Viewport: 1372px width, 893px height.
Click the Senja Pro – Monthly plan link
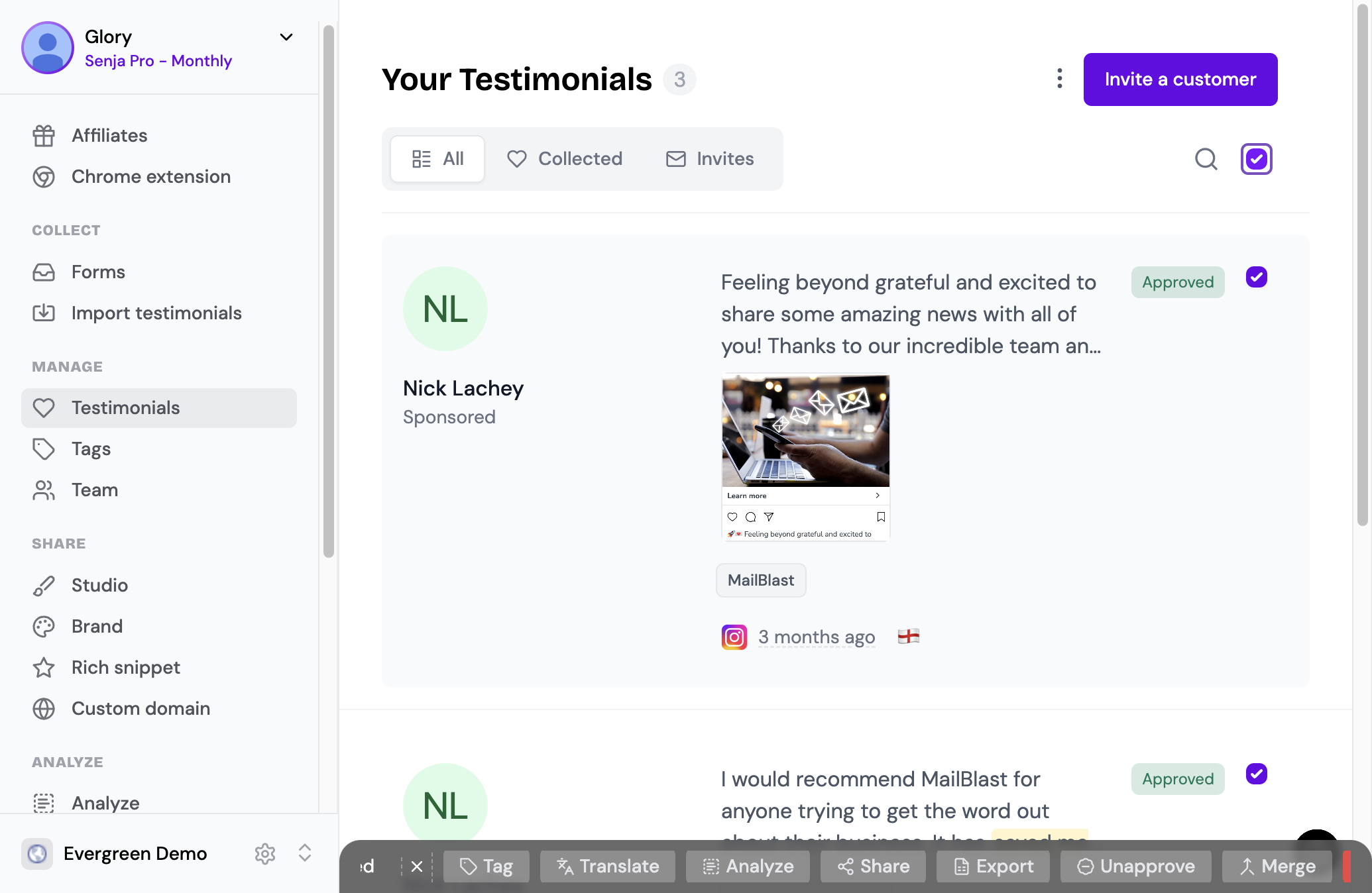click(158, 61)
